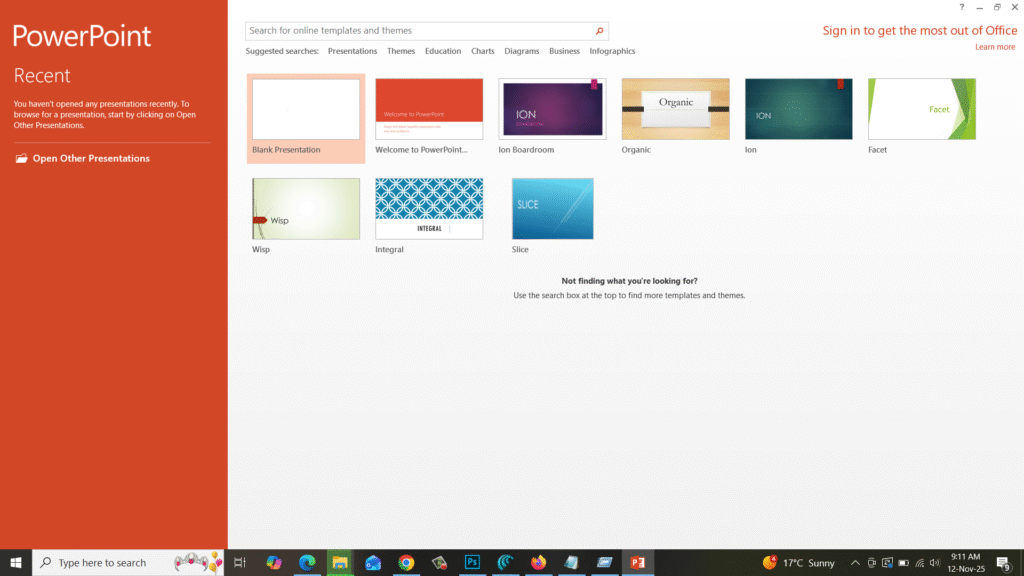Open File Explorer from the taskbar
Viewport: 1024px width, 576px height.
click(339, 562)
